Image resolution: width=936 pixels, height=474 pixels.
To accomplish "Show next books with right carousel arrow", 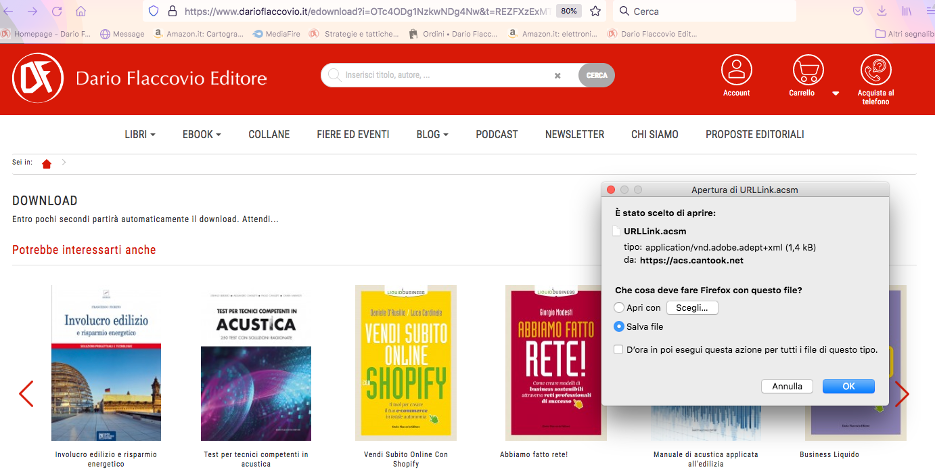I will pyautogui.click(x=902, y=394).
